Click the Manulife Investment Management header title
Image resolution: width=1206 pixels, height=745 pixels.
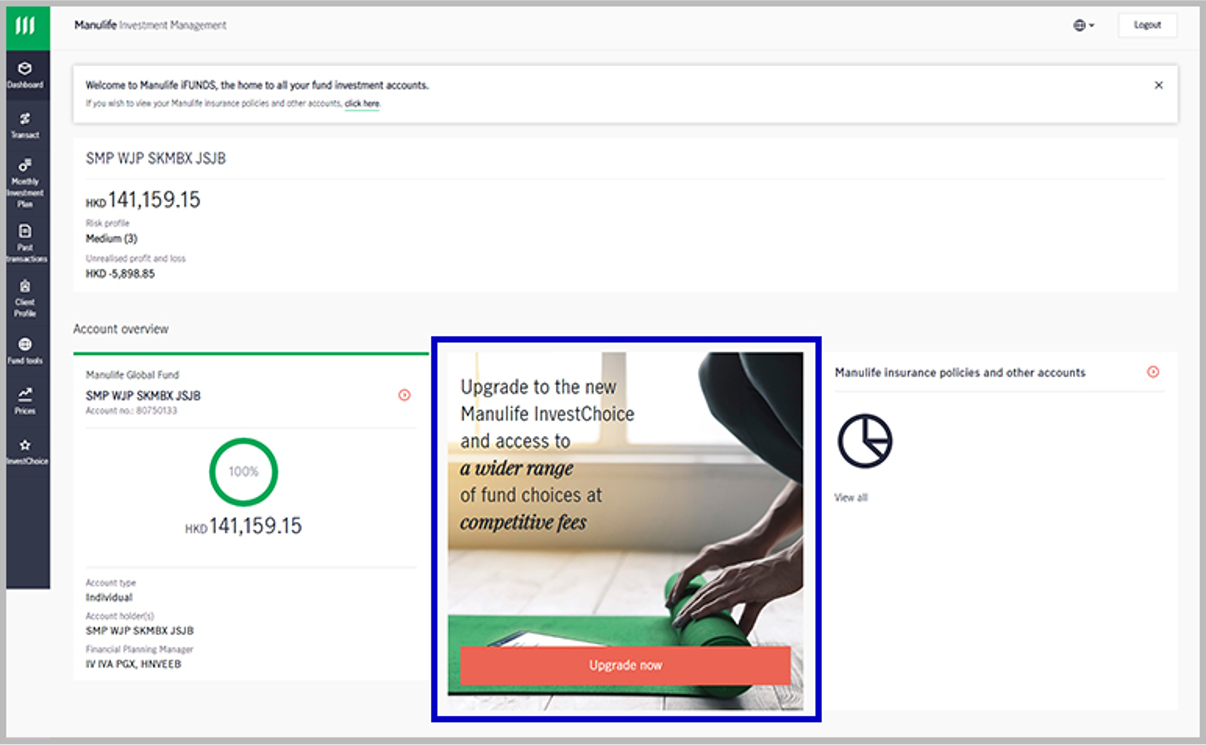pos(150,25)
